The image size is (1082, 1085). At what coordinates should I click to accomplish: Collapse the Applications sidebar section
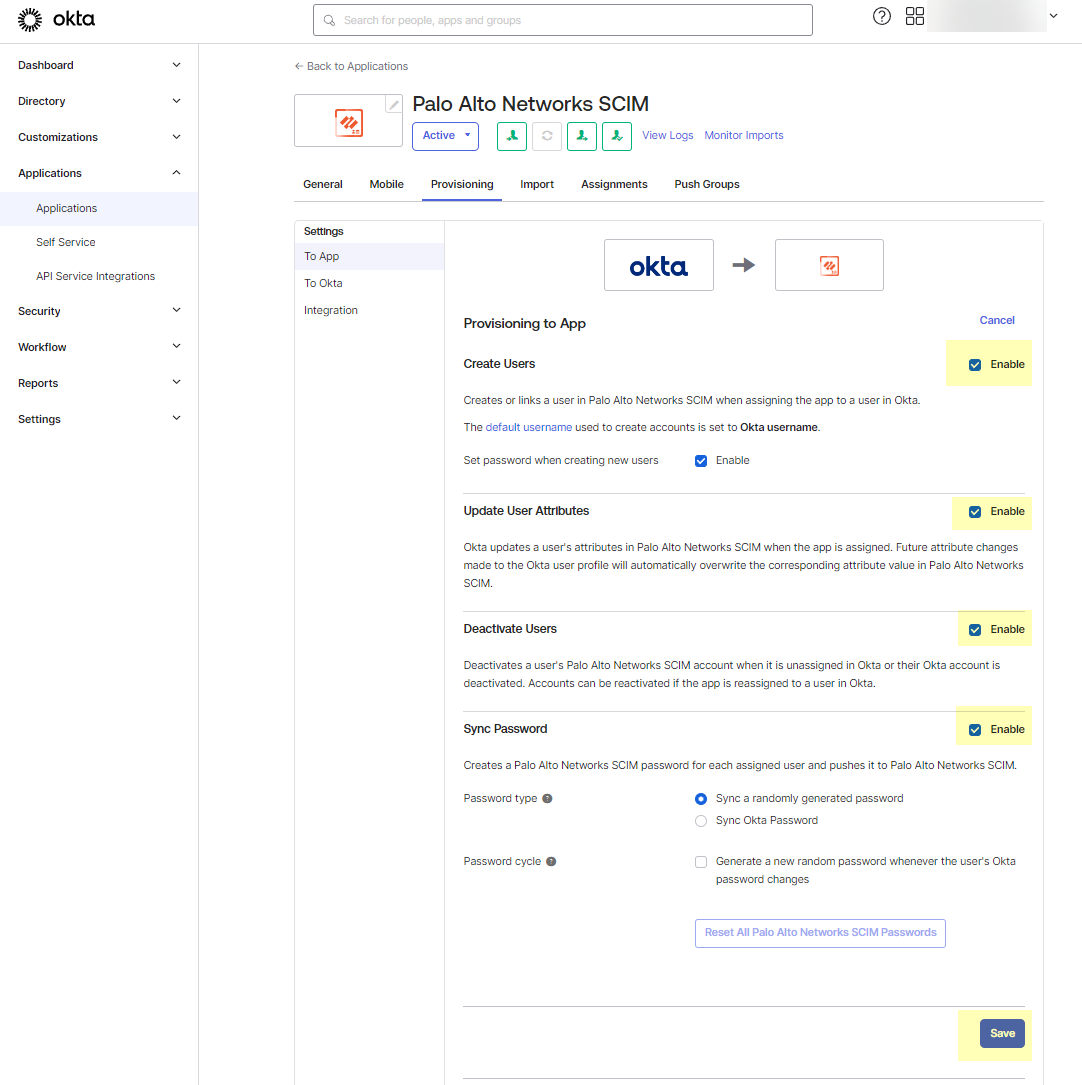pyautogui.click(x=99, y=173)
